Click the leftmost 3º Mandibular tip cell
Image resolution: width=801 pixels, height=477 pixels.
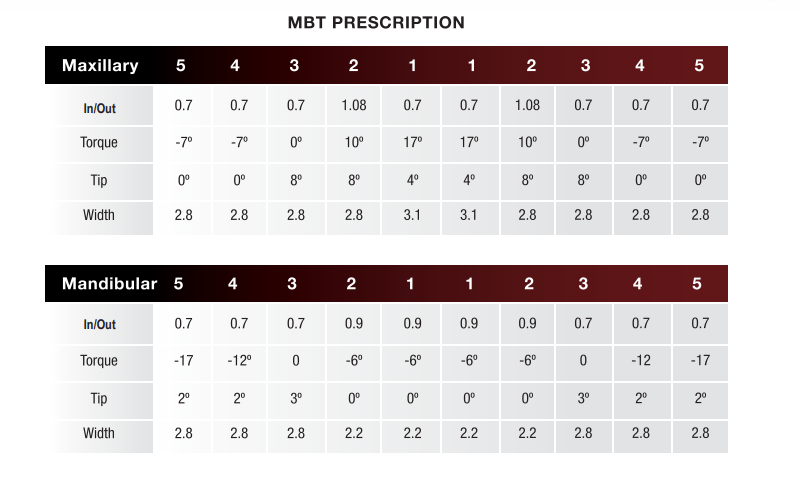(x=295, y=397)
